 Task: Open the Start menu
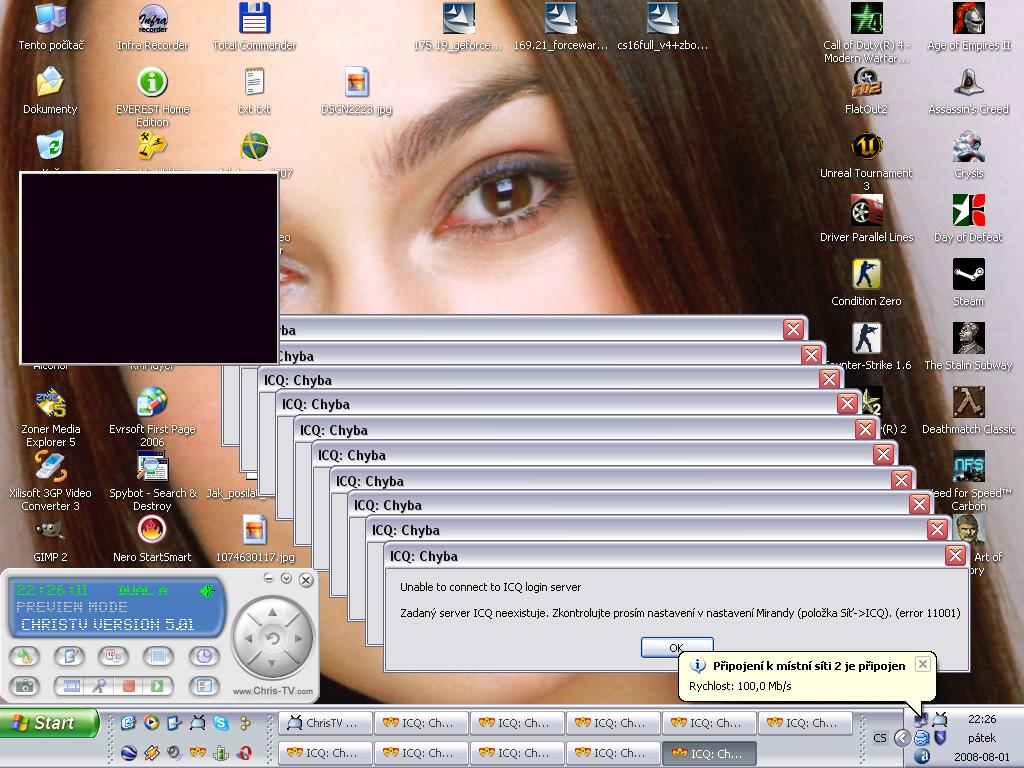(50, 723)
